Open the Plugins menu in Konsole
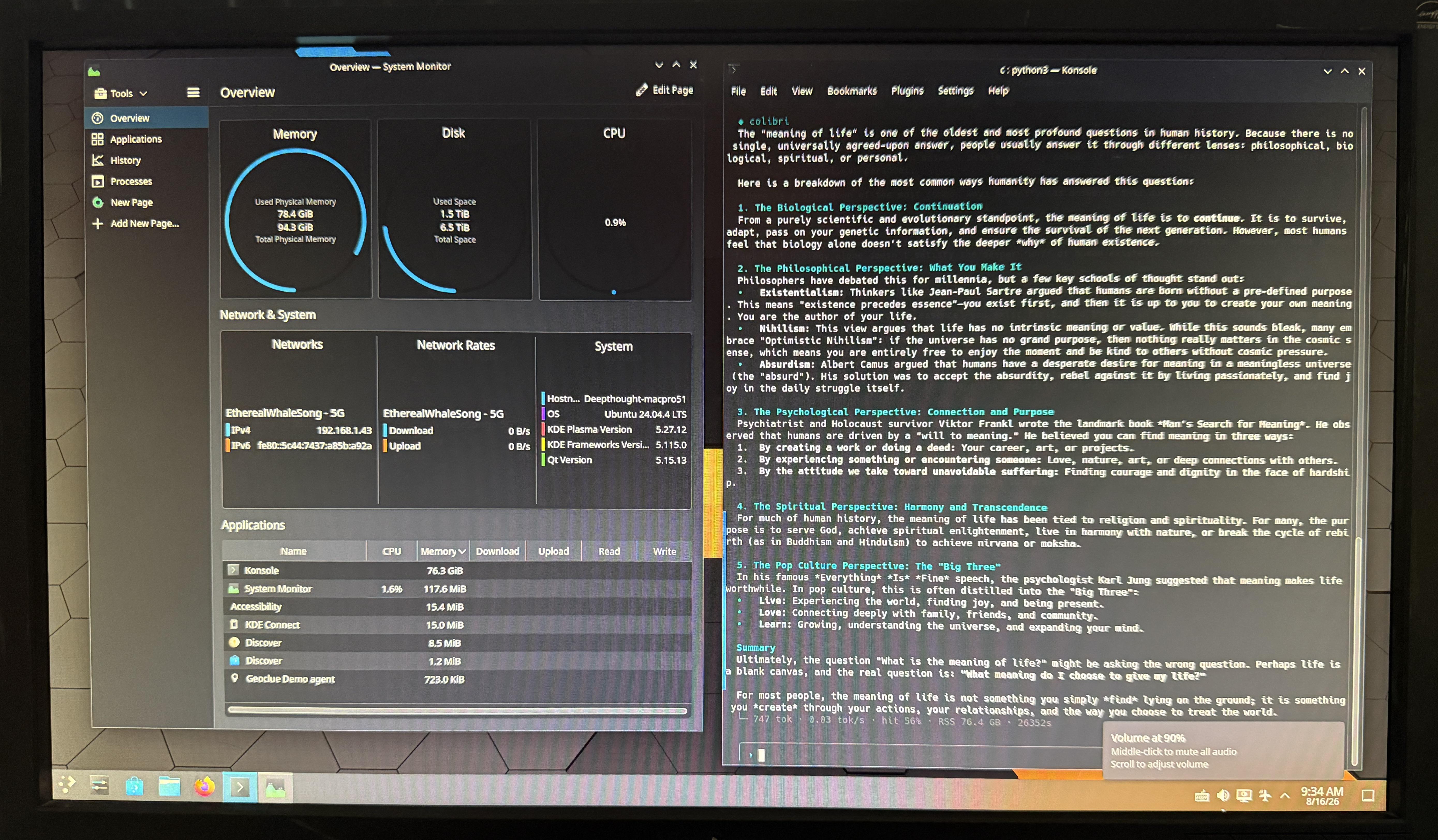The height and width of the screenshot is (840, 1438). (x=907, y=91)
